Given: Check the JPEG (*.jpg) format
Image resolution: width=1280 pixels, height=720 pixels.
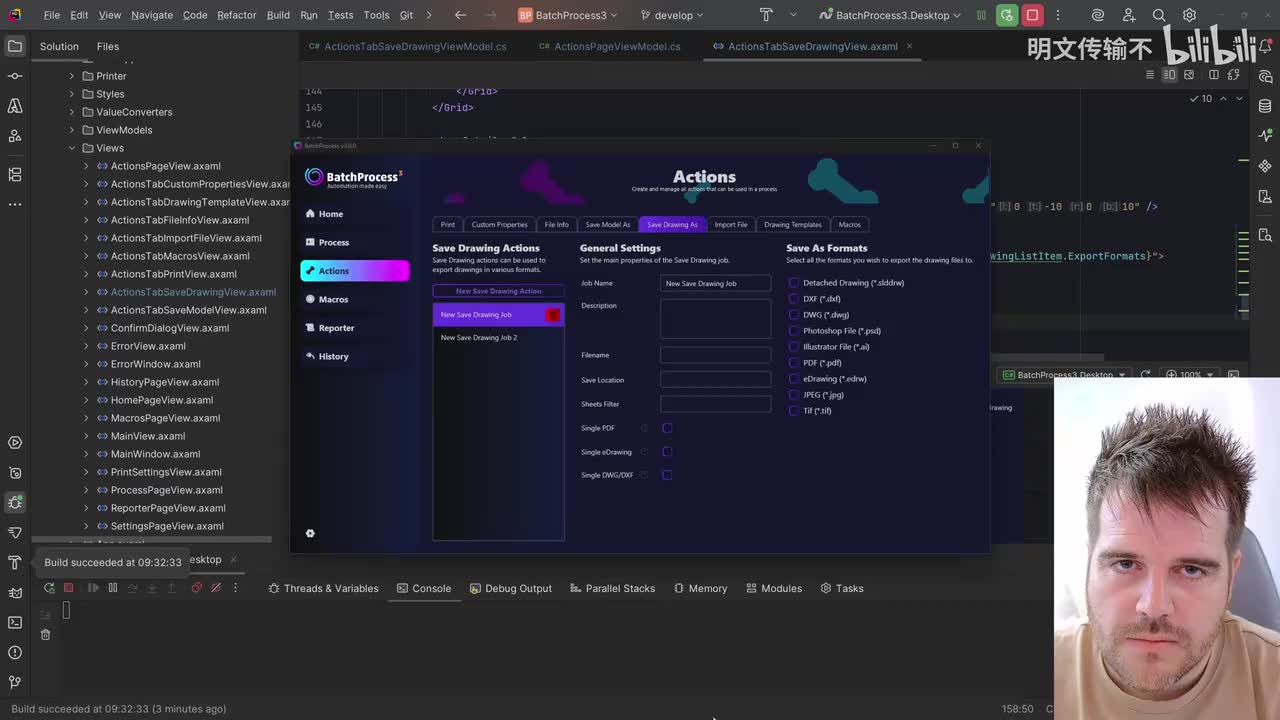Looking at the screenshot, I should tap(794, 395).
